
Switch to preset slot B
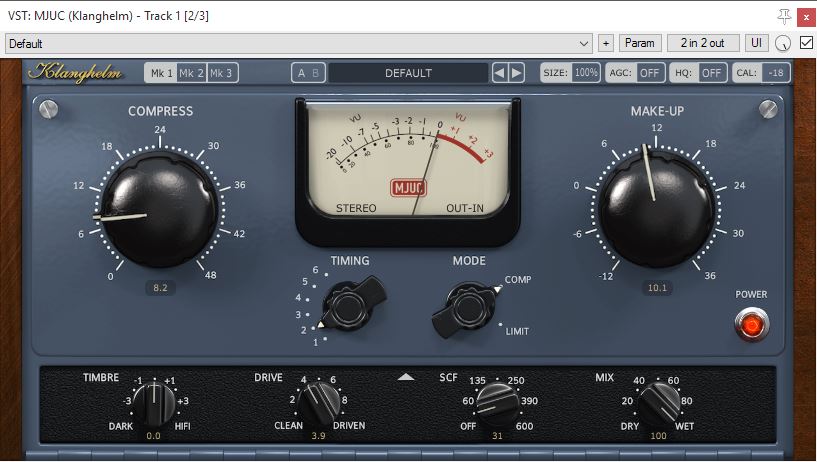[x=316, y=73]
